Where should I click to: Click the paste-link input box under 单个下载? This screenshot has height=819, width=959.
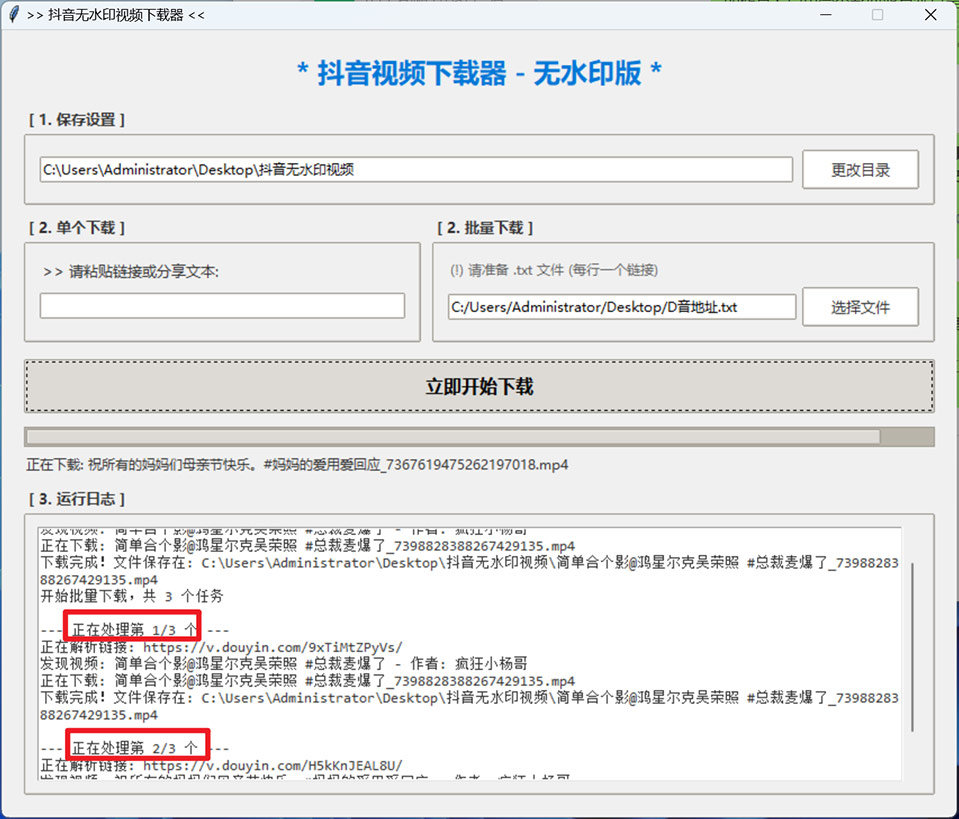tap(221, 306)
